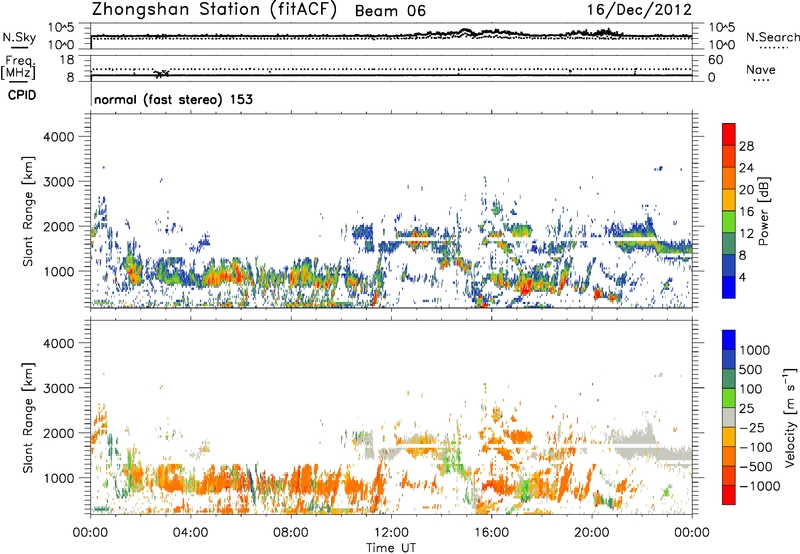The image size is (800, 554).
Task: Select the 12 label on power colorbar
Action: pos(746,234)
